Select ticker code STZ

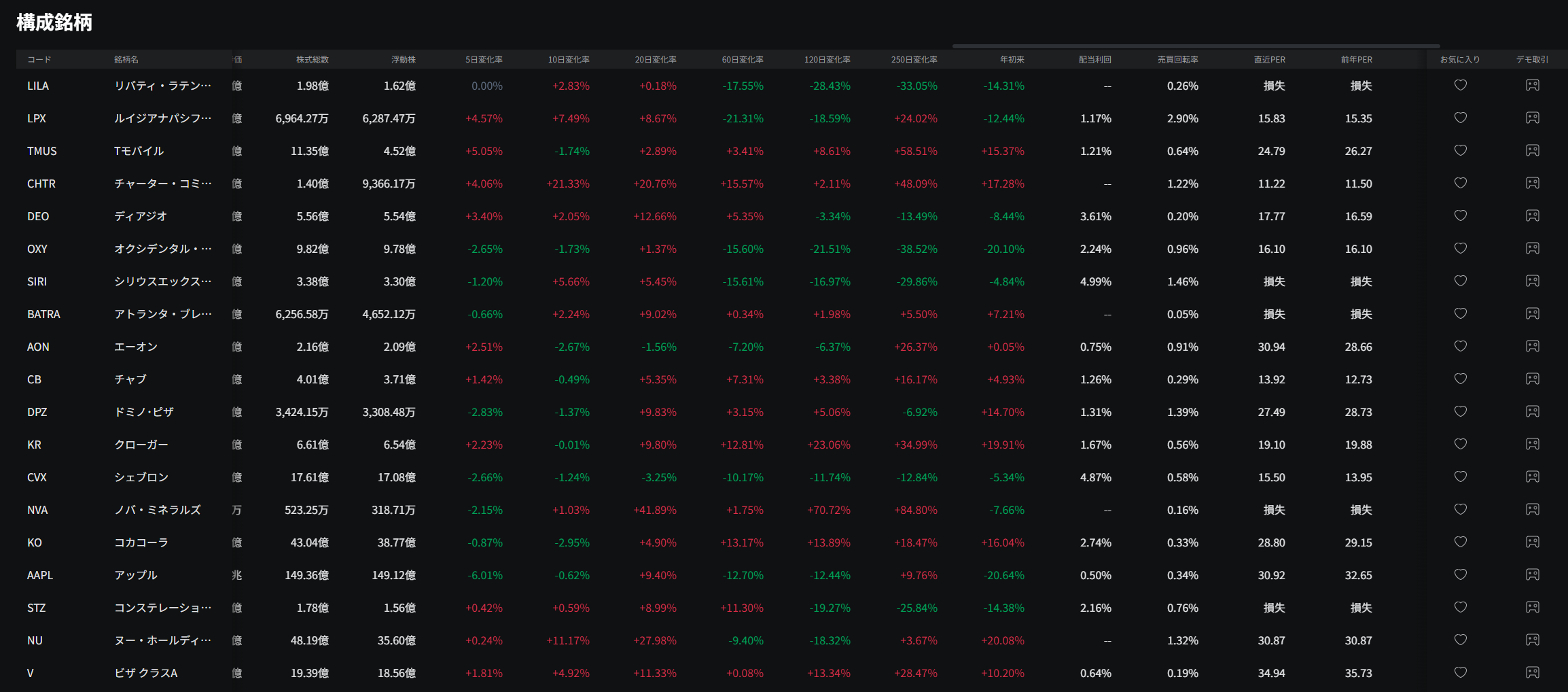click(x=37, y=608)
